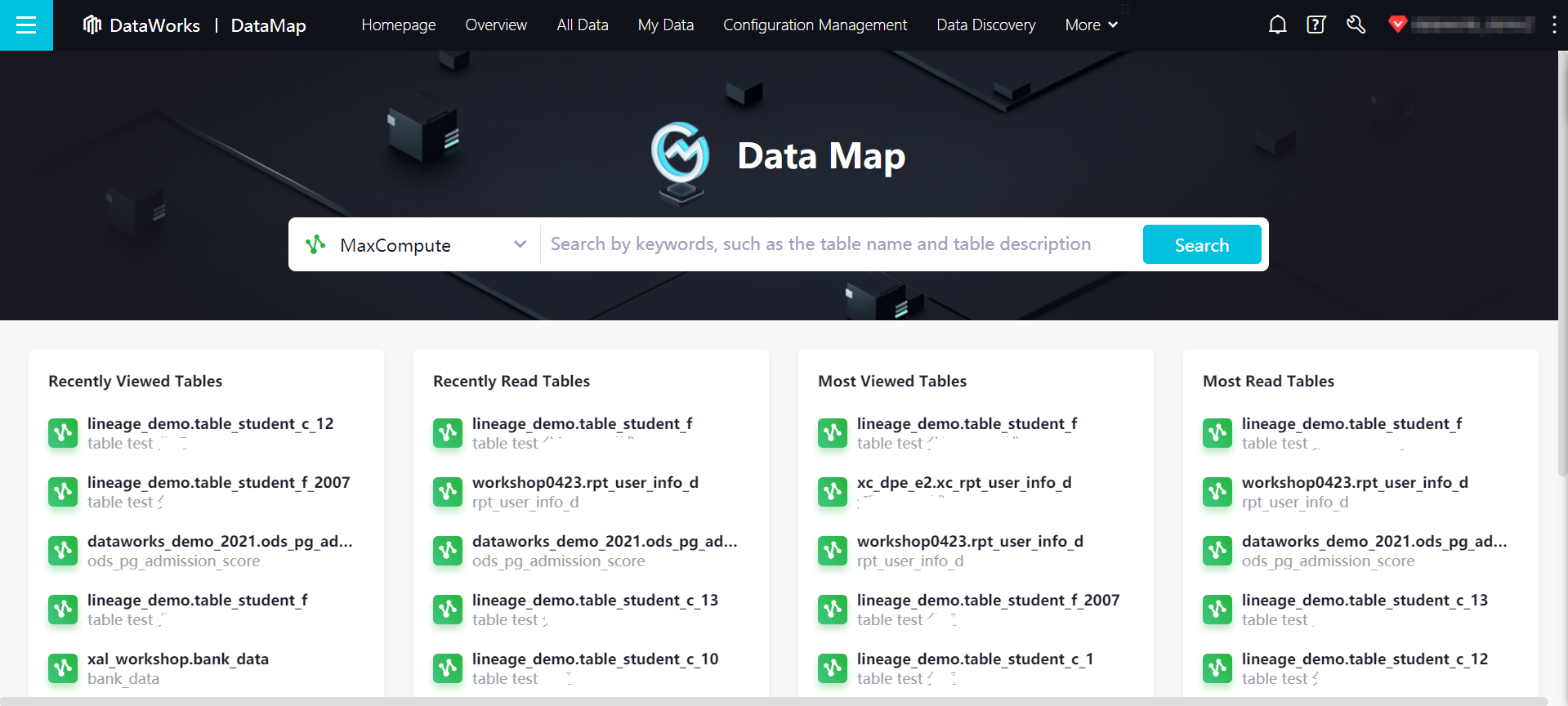Click the vertical page scrollbar

(x=1562, y=261)
